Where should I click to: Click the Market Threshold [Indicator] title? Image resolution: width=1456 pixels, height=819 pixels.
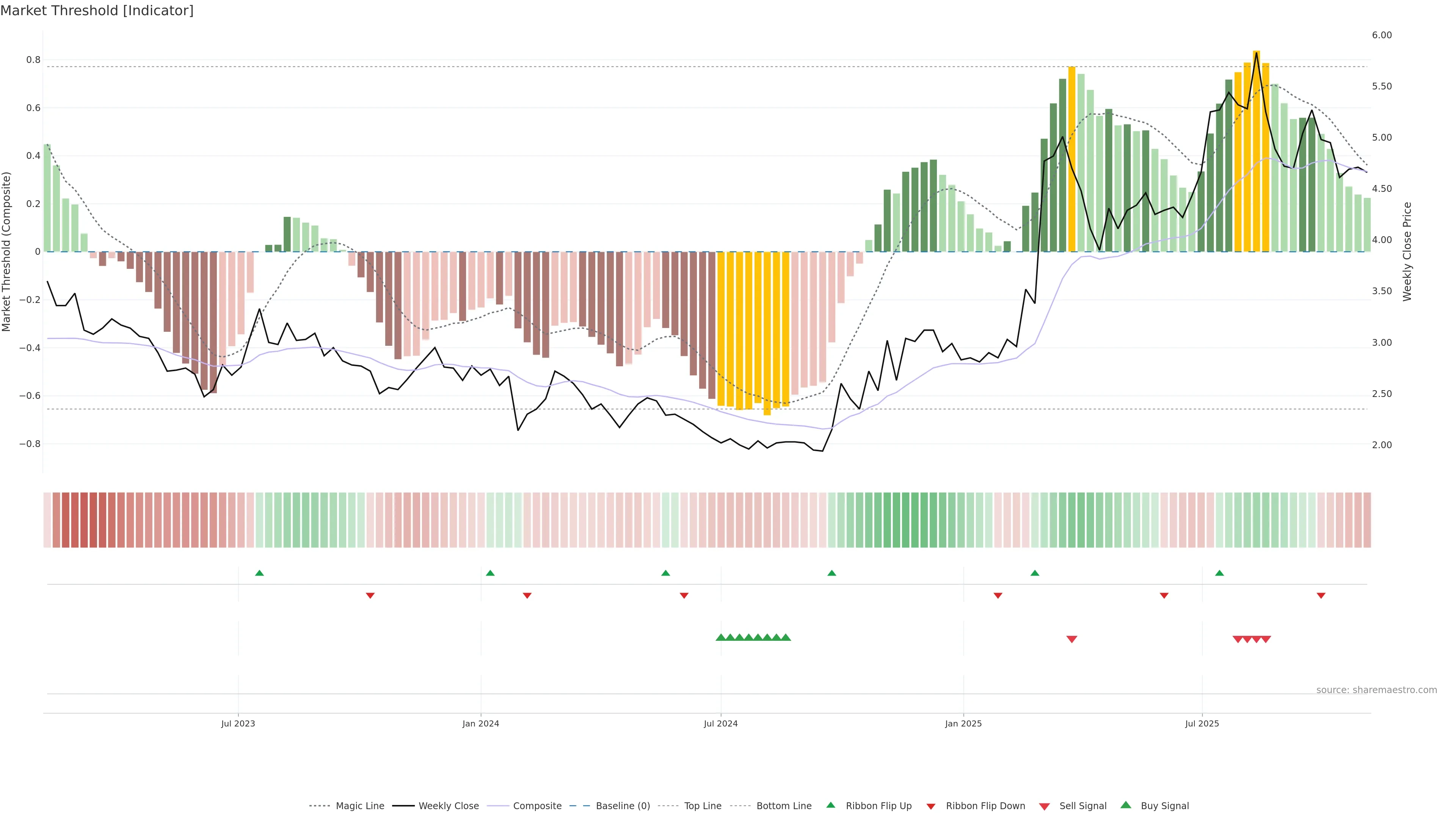click(x=97, y=11)
